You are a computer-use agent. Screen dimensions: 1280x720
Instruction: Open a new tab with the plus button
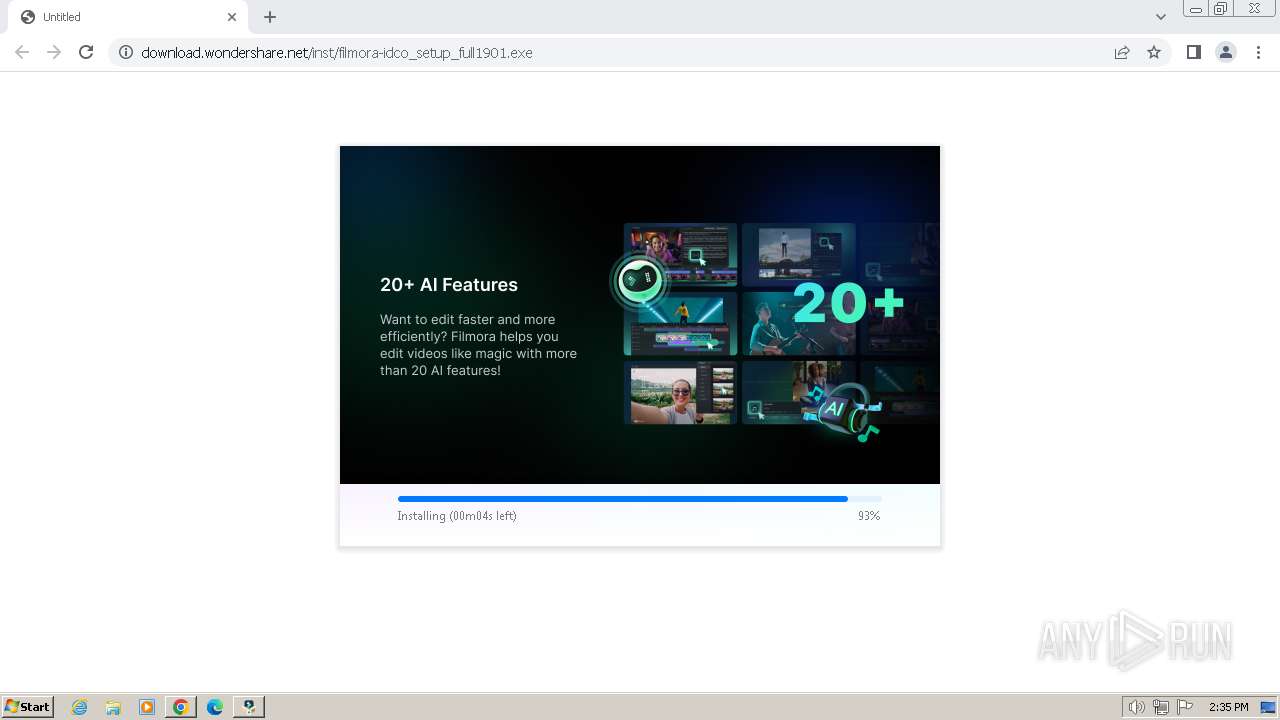[x=270, y=17]
